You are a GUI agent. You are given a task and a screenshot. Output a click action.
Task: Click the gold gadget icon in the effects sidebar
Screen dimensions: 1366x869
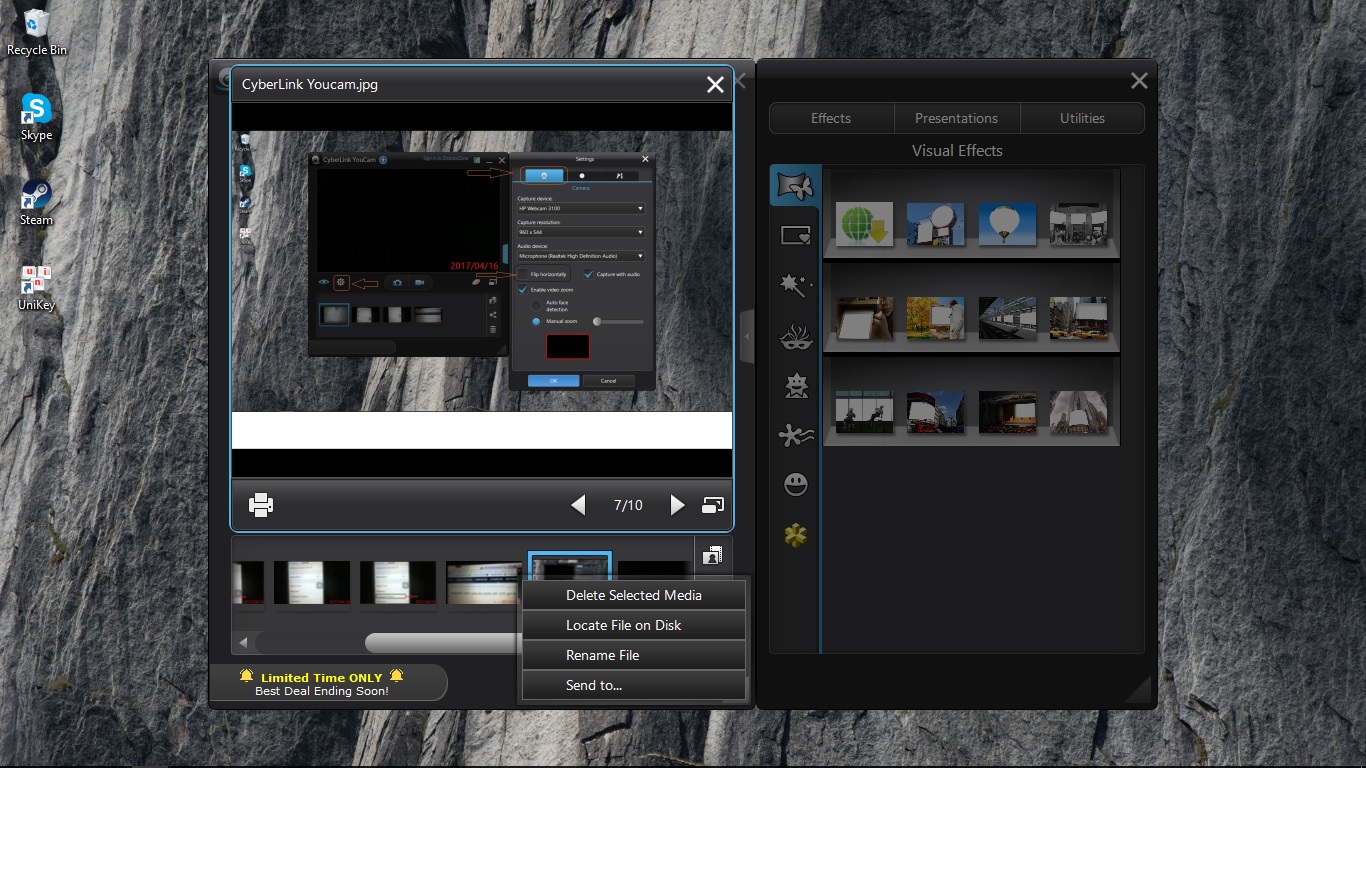[796, 535]
